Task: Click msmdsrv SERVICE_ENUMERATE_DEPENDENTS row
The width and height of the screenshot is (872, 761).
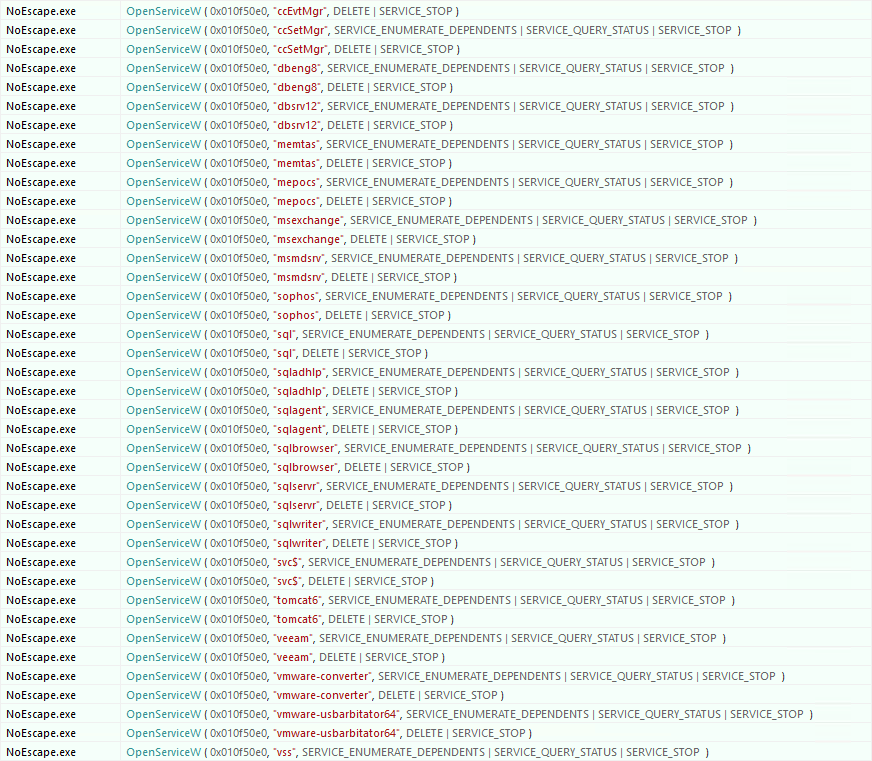Action: click(436, 258)
